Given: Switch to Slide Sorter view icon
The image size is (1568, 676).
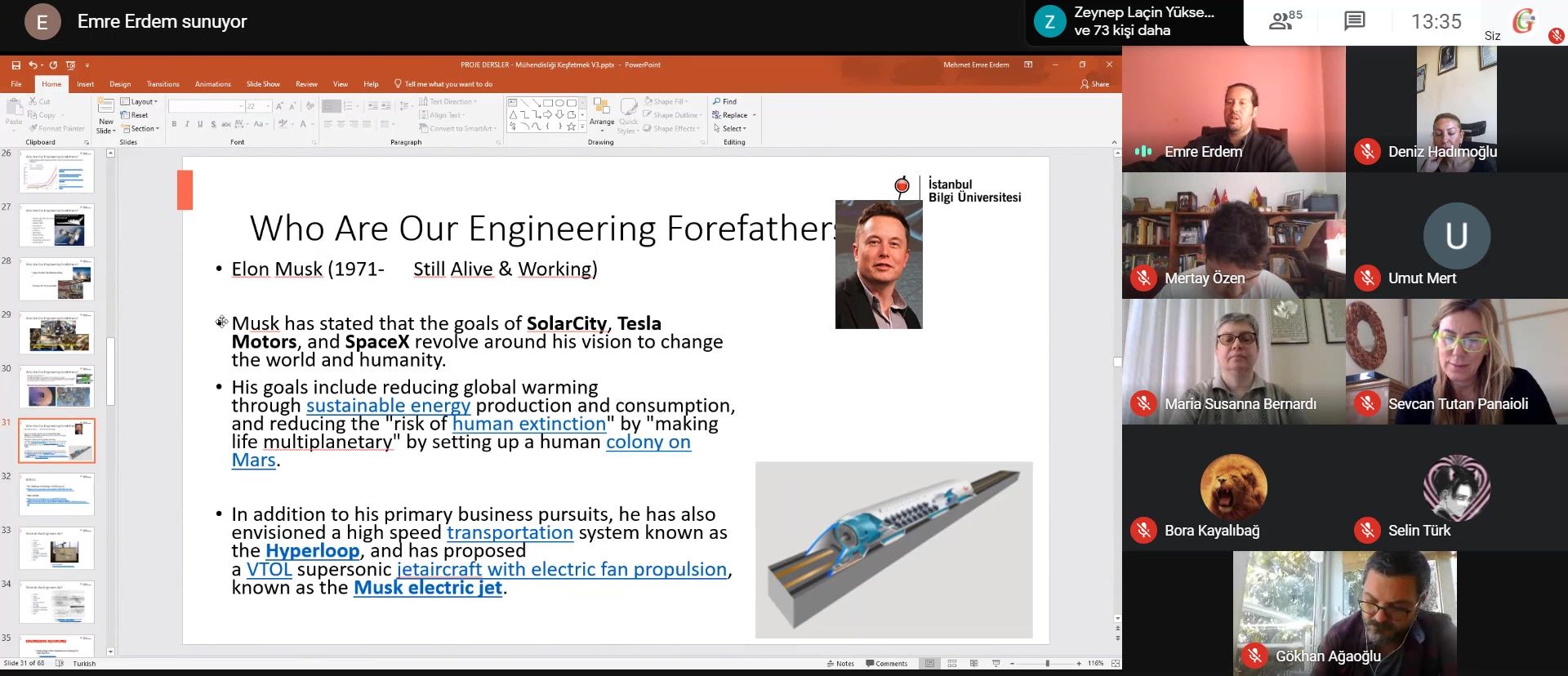Looking at the screenshot, I should tap(952, 664).
